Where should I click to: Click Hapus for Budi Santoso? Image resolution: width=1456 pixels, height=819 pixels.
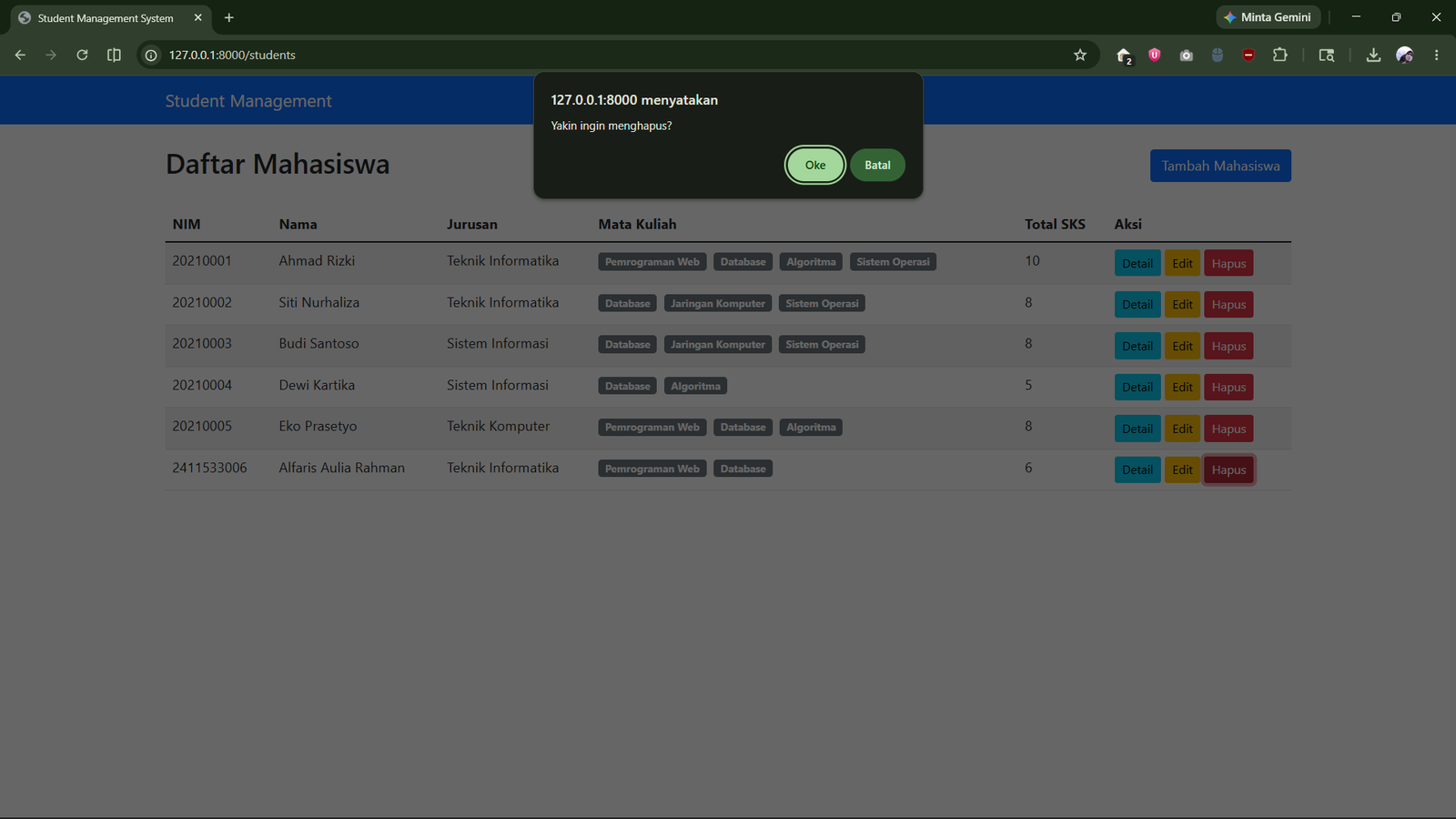tap(1228, 346)
